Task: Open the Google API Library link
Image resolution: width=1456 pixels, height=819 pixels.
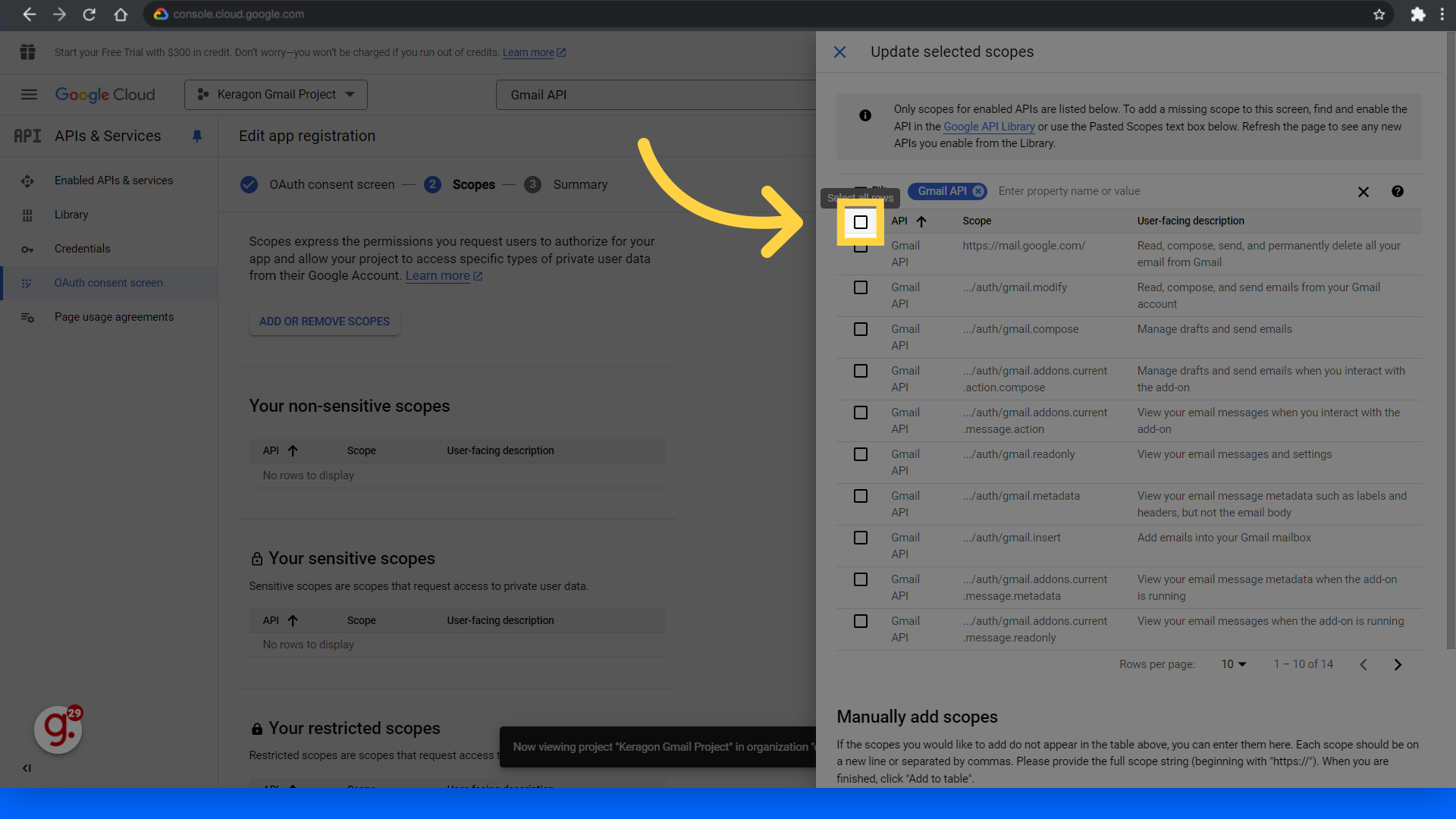Action: tap(989, 127)
